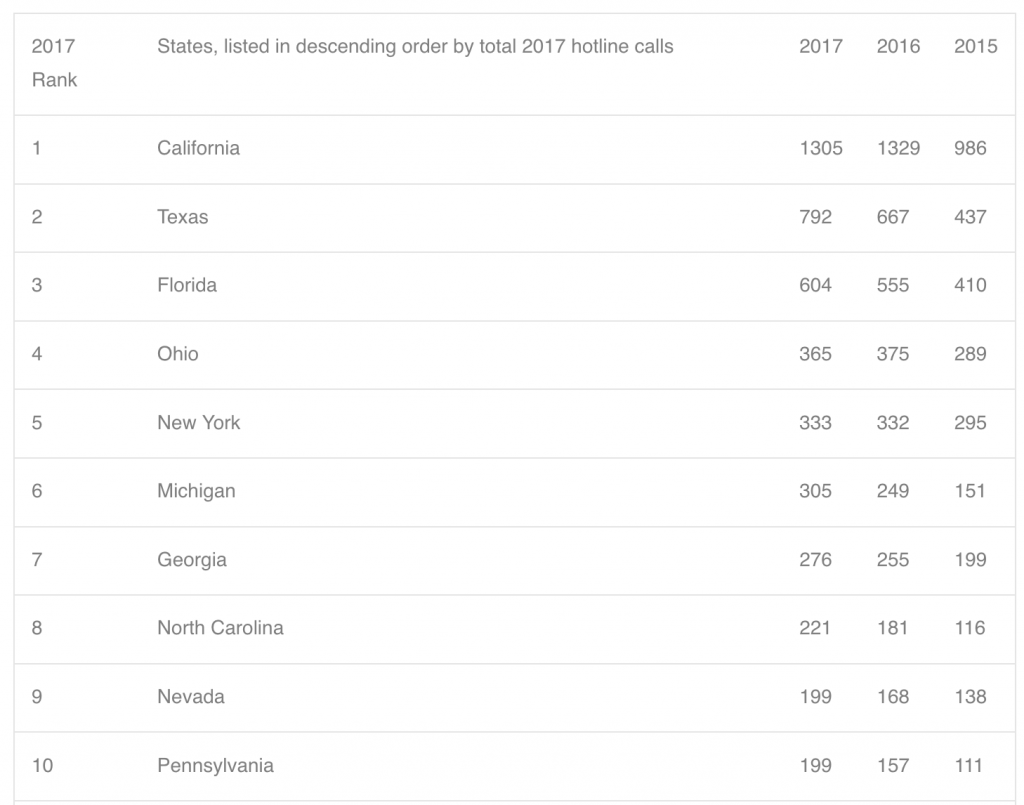This screenshot has height=805, width=1024.
Task: Select the Texas row label
Action: click(183, 217)
